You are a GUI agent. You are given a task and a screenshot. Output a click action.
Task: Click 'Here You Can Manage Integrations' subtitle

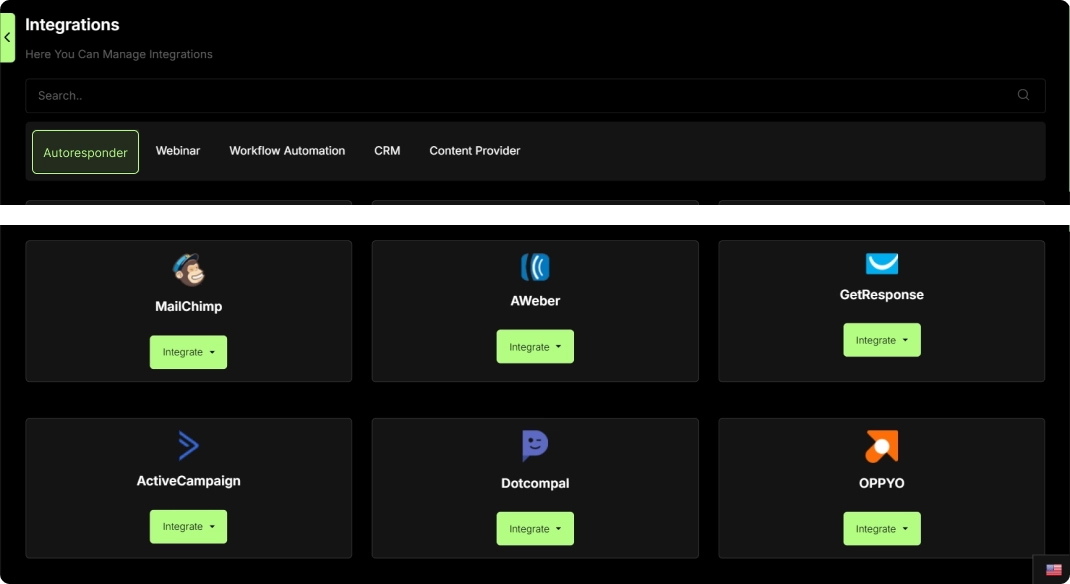click(119, 54)
